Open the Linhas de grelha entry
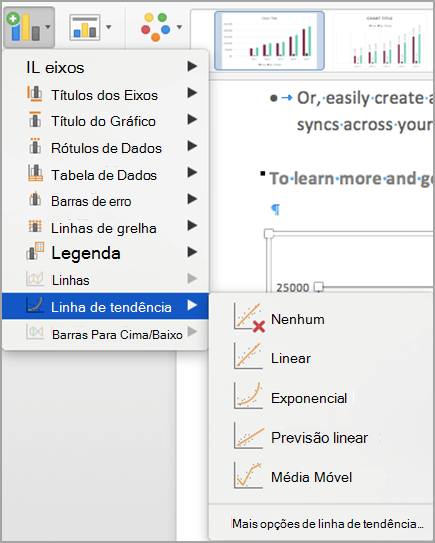435x543 pixels. [105, 228]
